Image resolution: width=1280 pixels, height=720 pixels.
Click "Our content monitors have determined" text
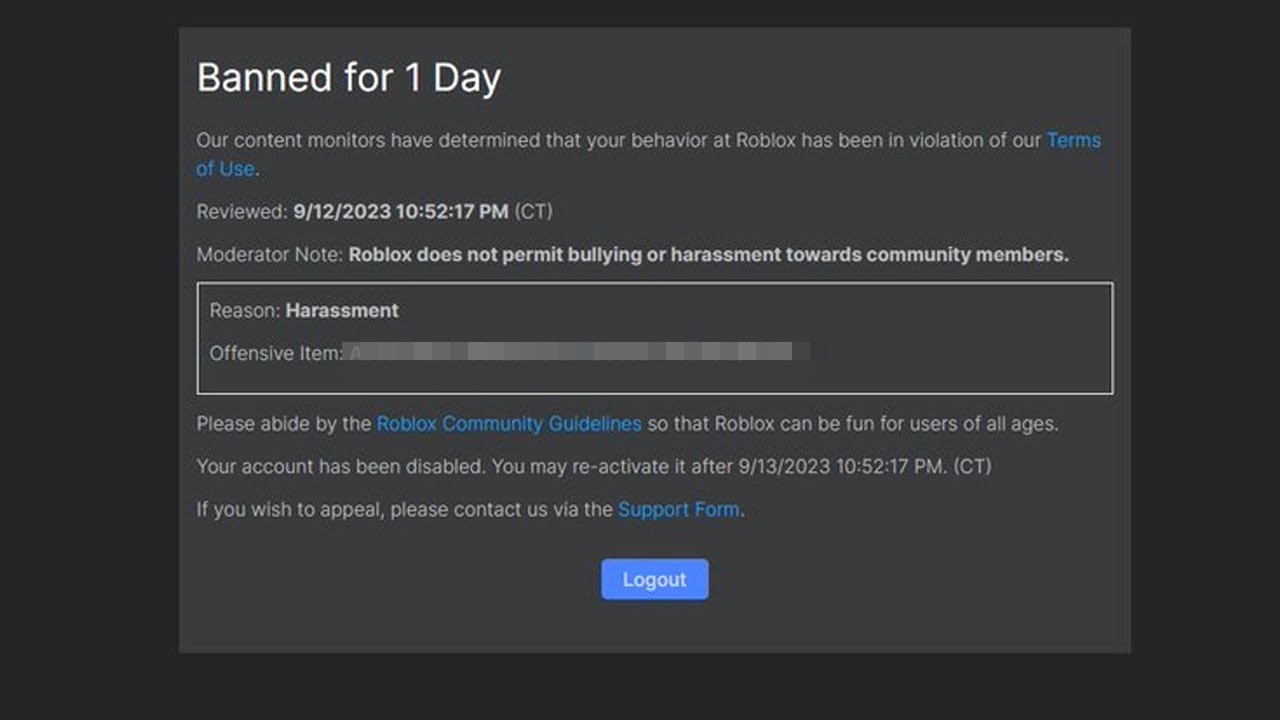click(368, 140)
